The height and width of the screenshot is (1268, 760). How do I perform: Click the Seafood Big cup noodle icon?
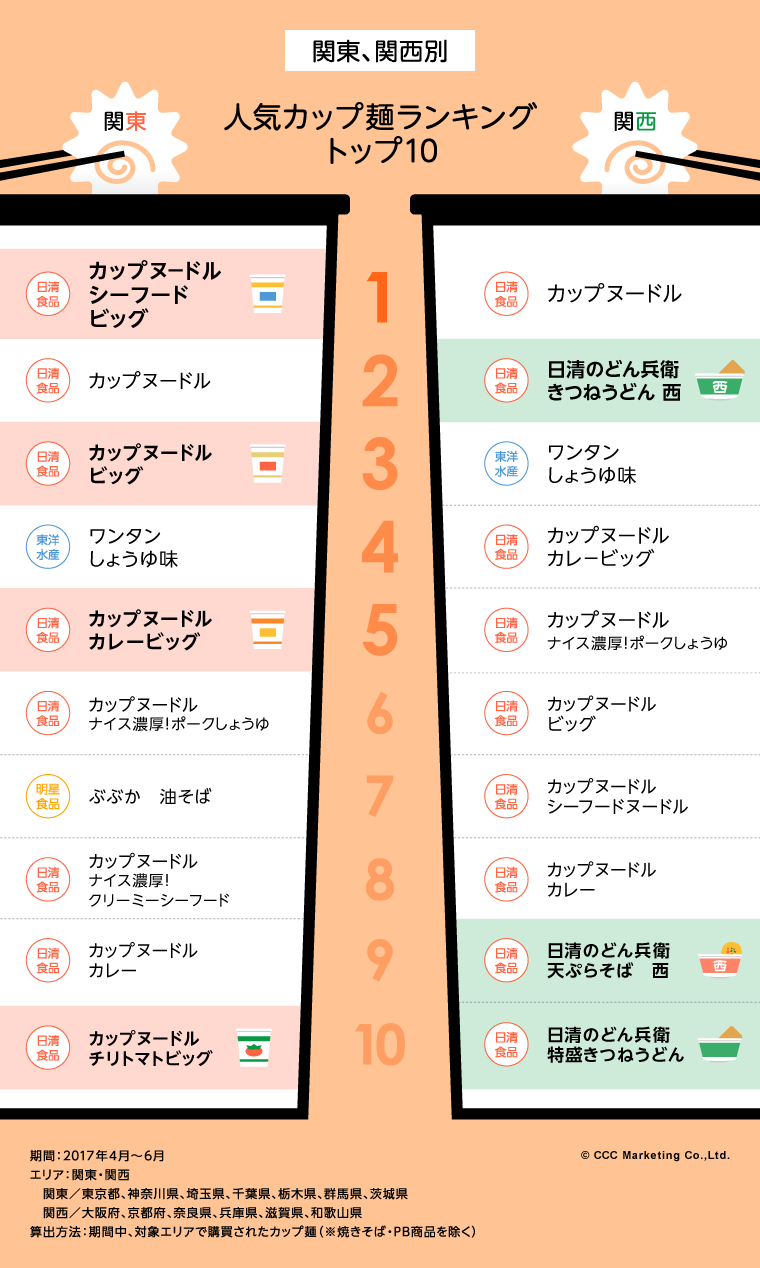click(267, 295)
